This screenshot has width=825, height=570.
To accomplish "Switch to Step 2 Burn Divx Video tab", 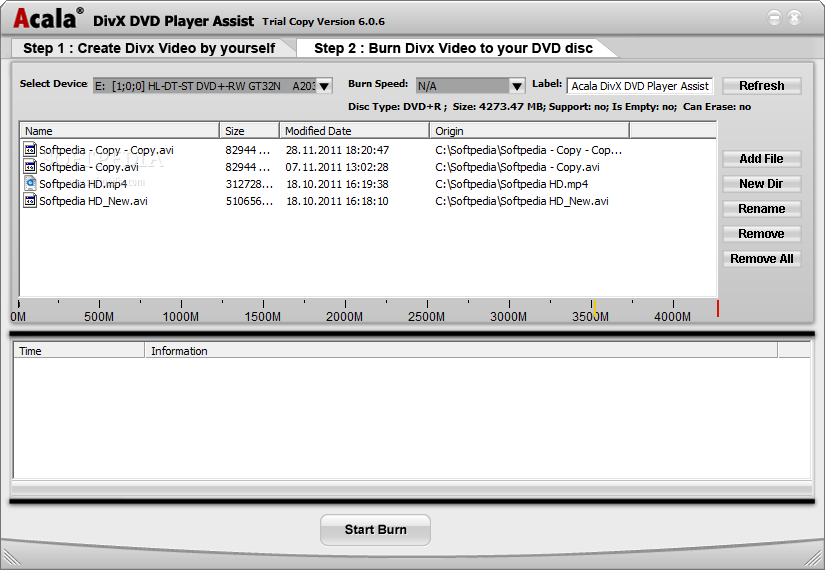I will (x=454, y=48).
